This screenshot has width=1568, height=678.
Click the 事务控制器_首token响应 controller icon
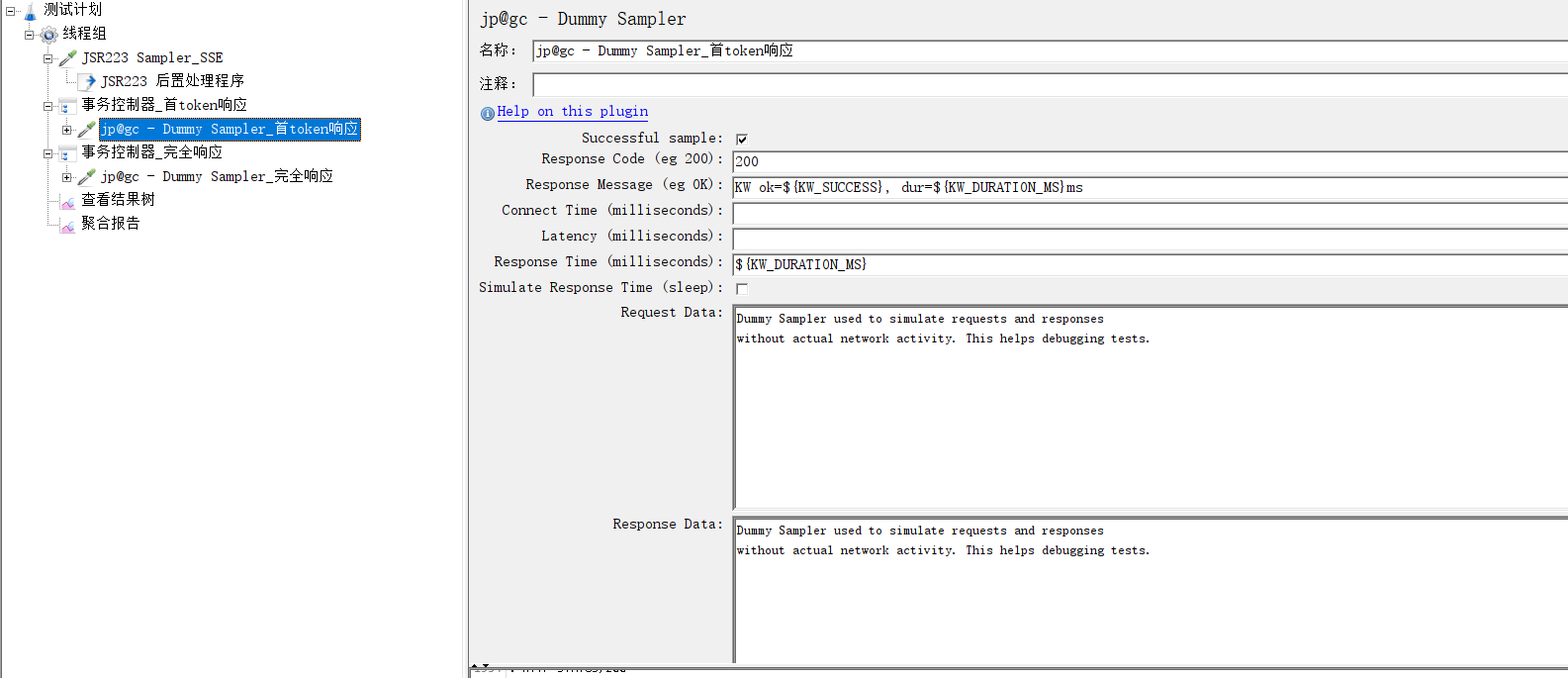point(67,106)
